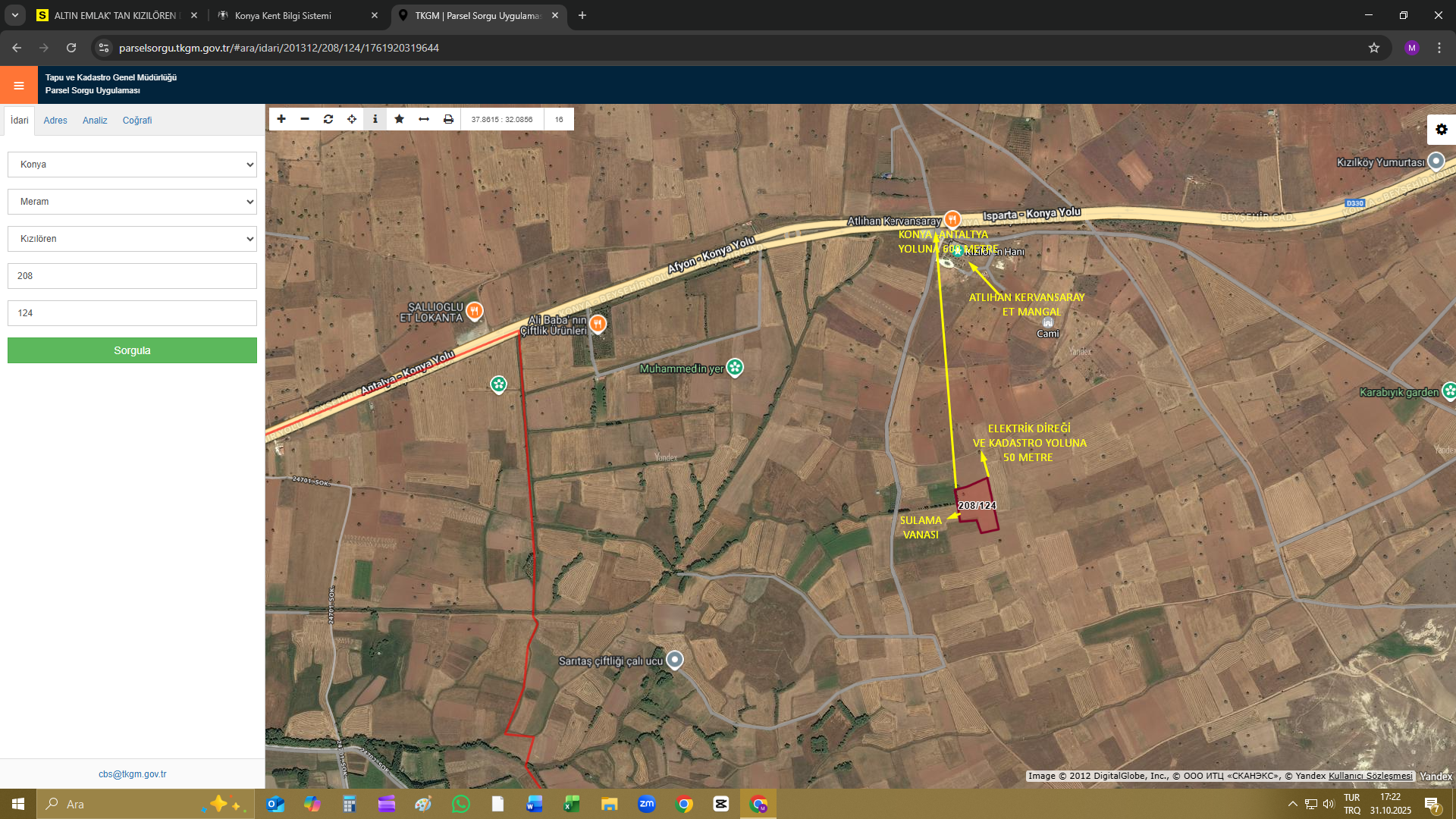The height and width of the screenshot is (819, 1456).
Task: Expand the Konya province dropdown
Action: point(132,165)
